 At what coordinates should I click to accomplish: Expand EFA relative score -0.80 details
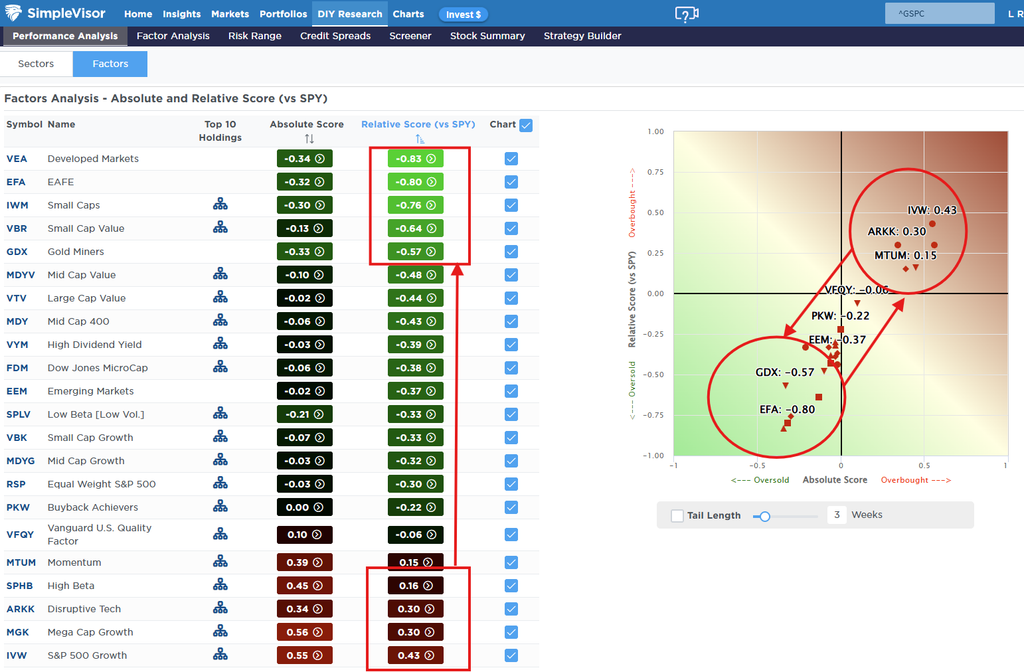tap(415, 182)
